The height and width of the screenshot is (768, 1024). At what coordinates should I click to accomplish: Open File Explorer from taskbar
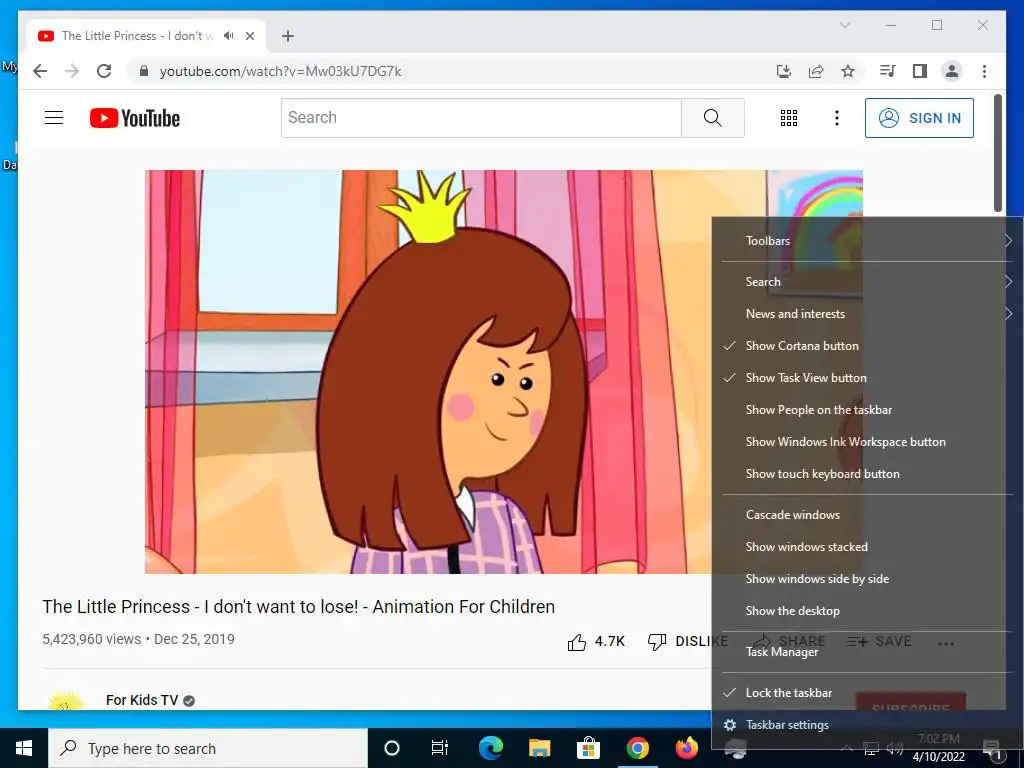pyautogui.click(x=539, y=748)
